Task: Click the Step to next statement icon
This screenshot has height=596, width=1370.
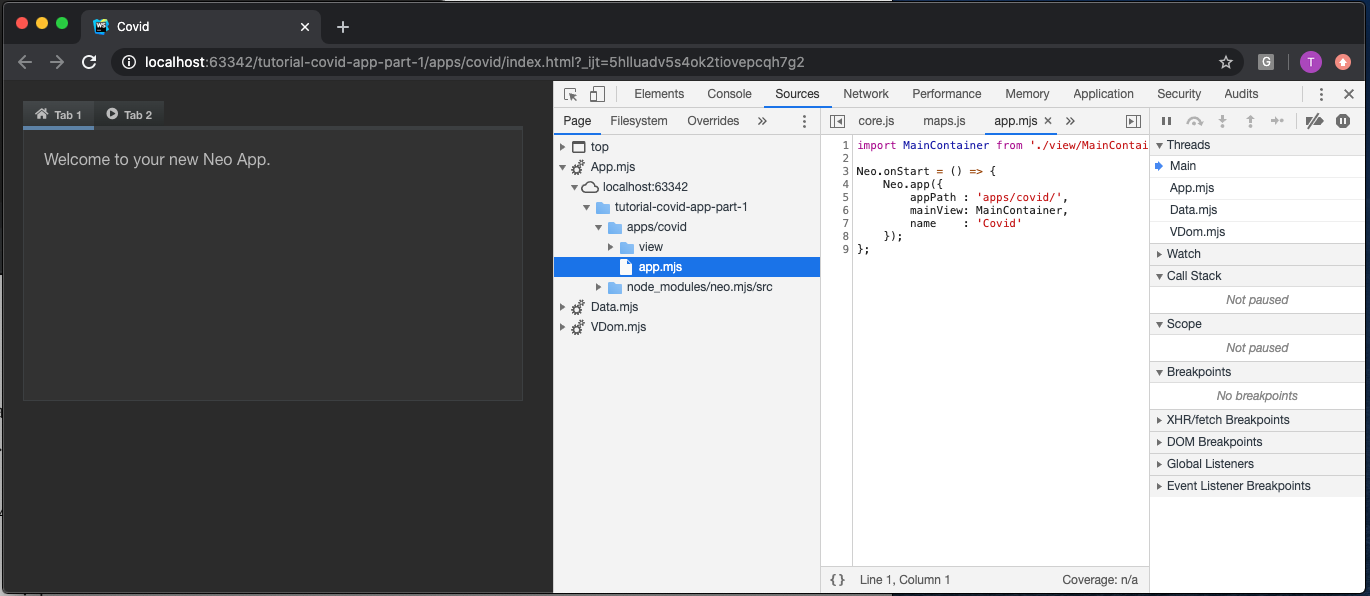Action: click(1278, 120)
